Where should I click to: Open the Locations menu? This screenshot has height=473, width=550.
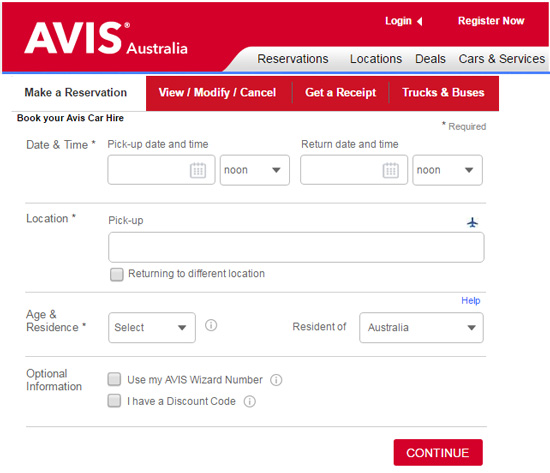[376, 59]
